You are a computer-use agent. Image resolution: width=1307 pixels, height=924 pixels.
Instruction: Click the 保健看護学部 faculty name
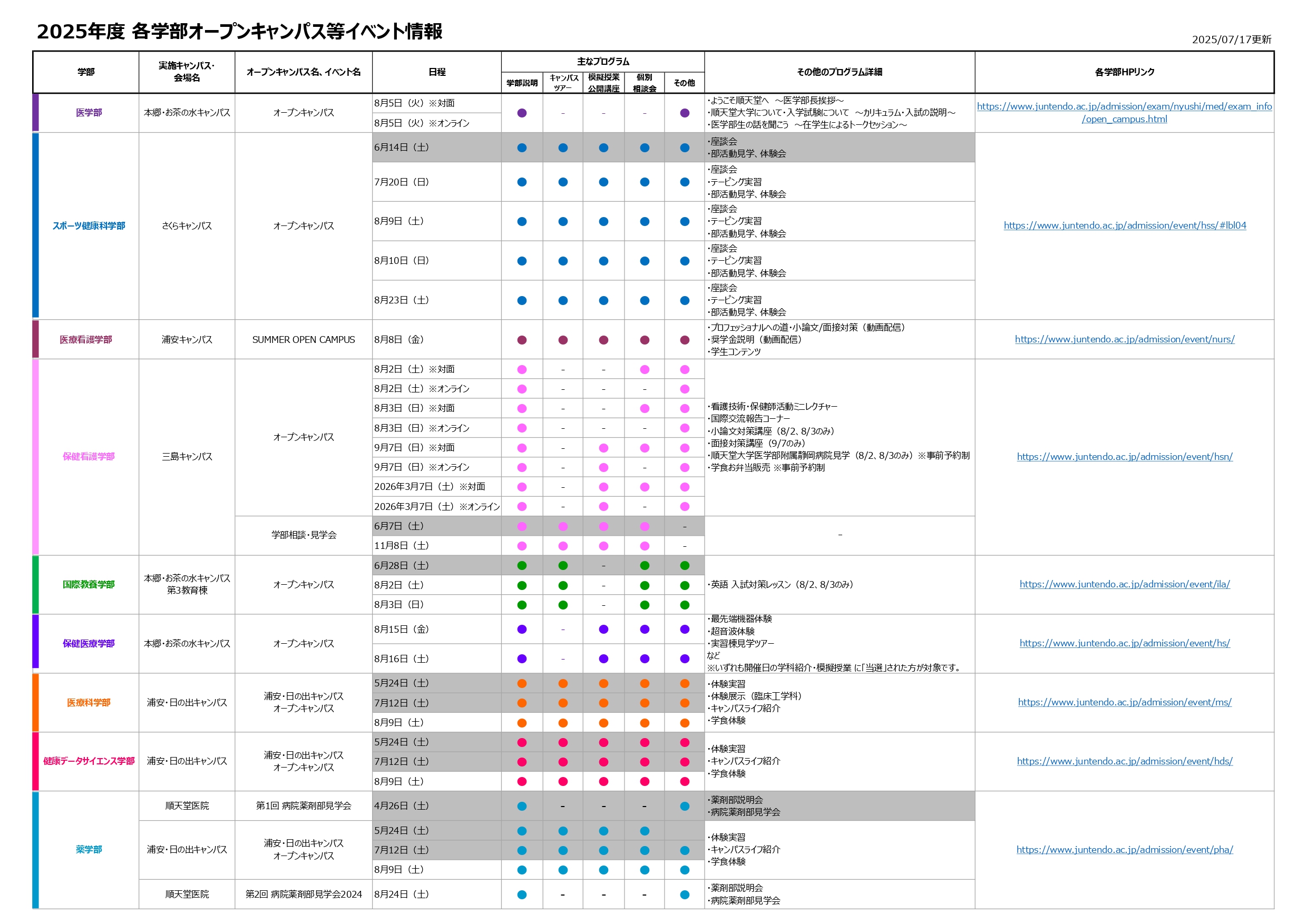tap(89, 456)
